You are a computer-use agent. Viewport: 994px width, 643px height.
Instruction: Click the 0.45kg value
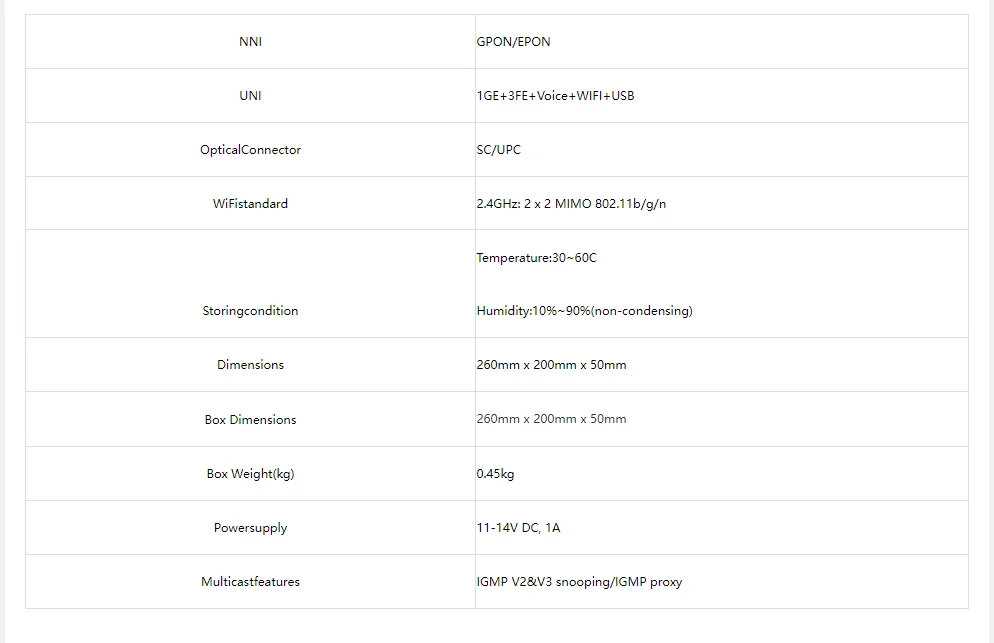click(x=496, y=474)
